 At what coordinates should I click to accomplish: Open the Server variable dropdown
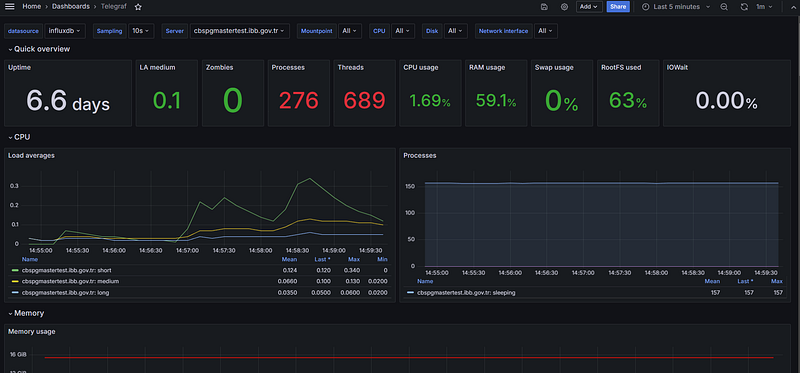240,31
